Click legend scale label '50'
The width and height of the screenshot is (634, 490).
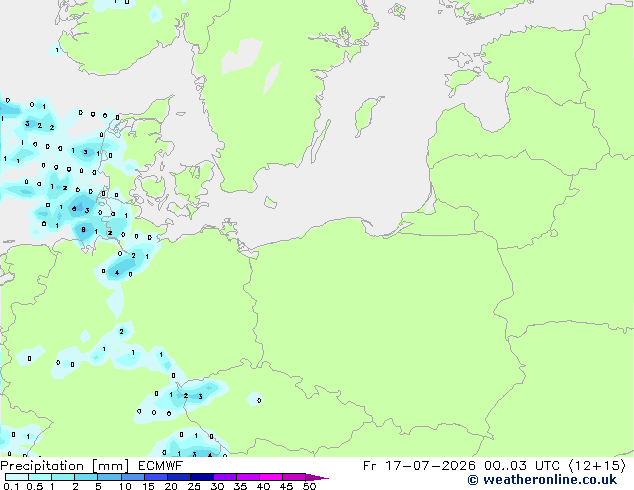(x=309, y=486)
